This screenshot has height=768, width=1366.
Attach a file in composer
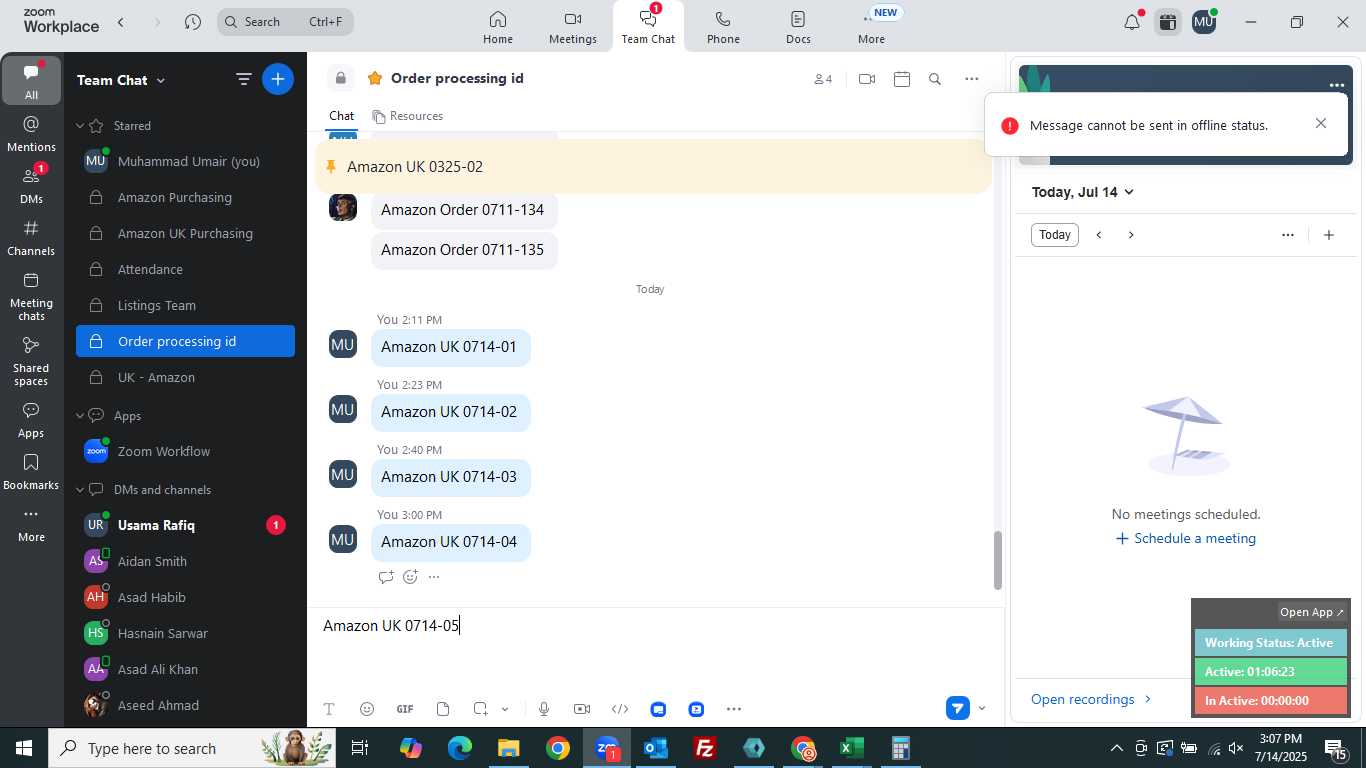coord(443,709)
